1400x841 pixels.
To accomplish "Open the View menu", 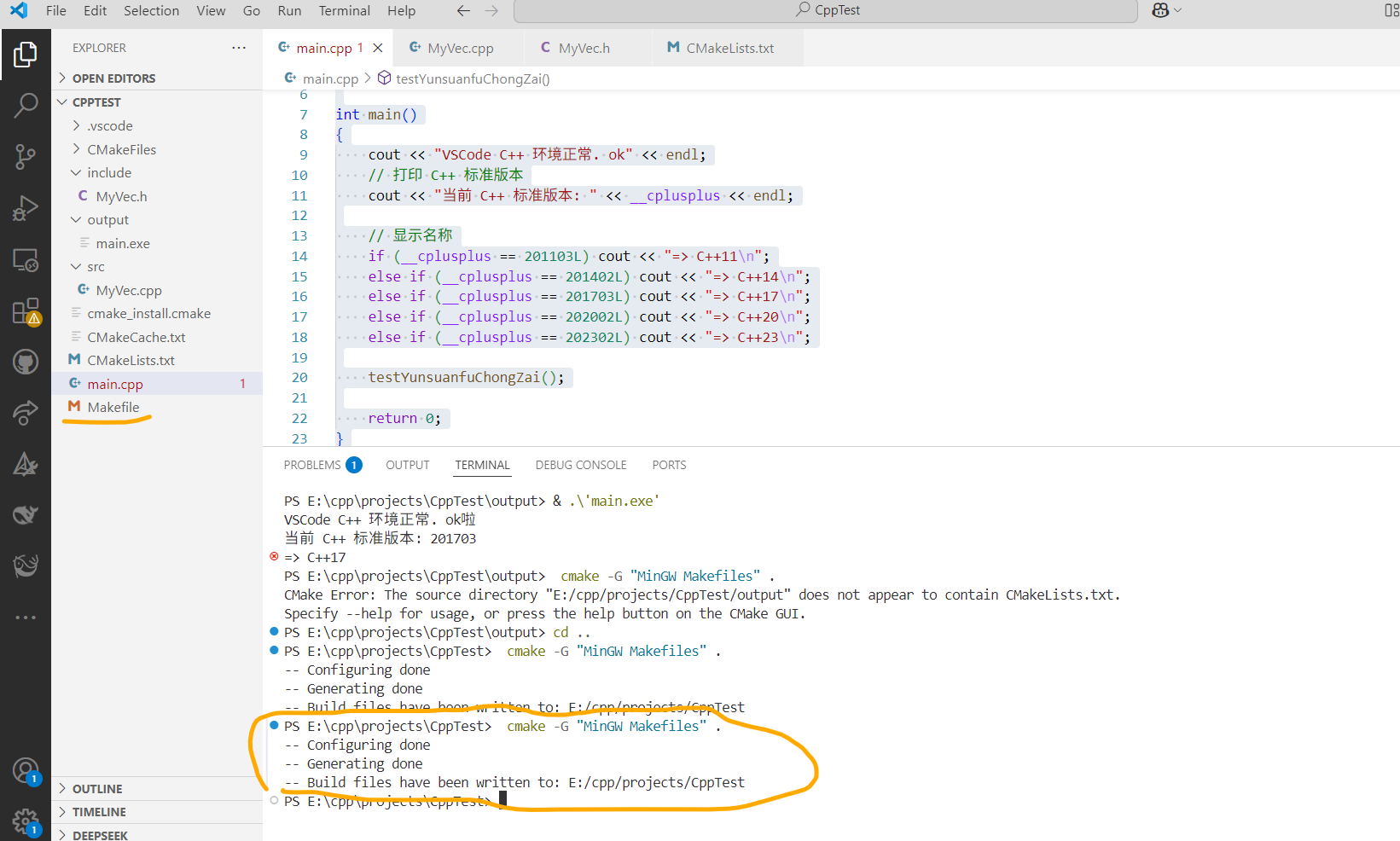I will point(211,10).
